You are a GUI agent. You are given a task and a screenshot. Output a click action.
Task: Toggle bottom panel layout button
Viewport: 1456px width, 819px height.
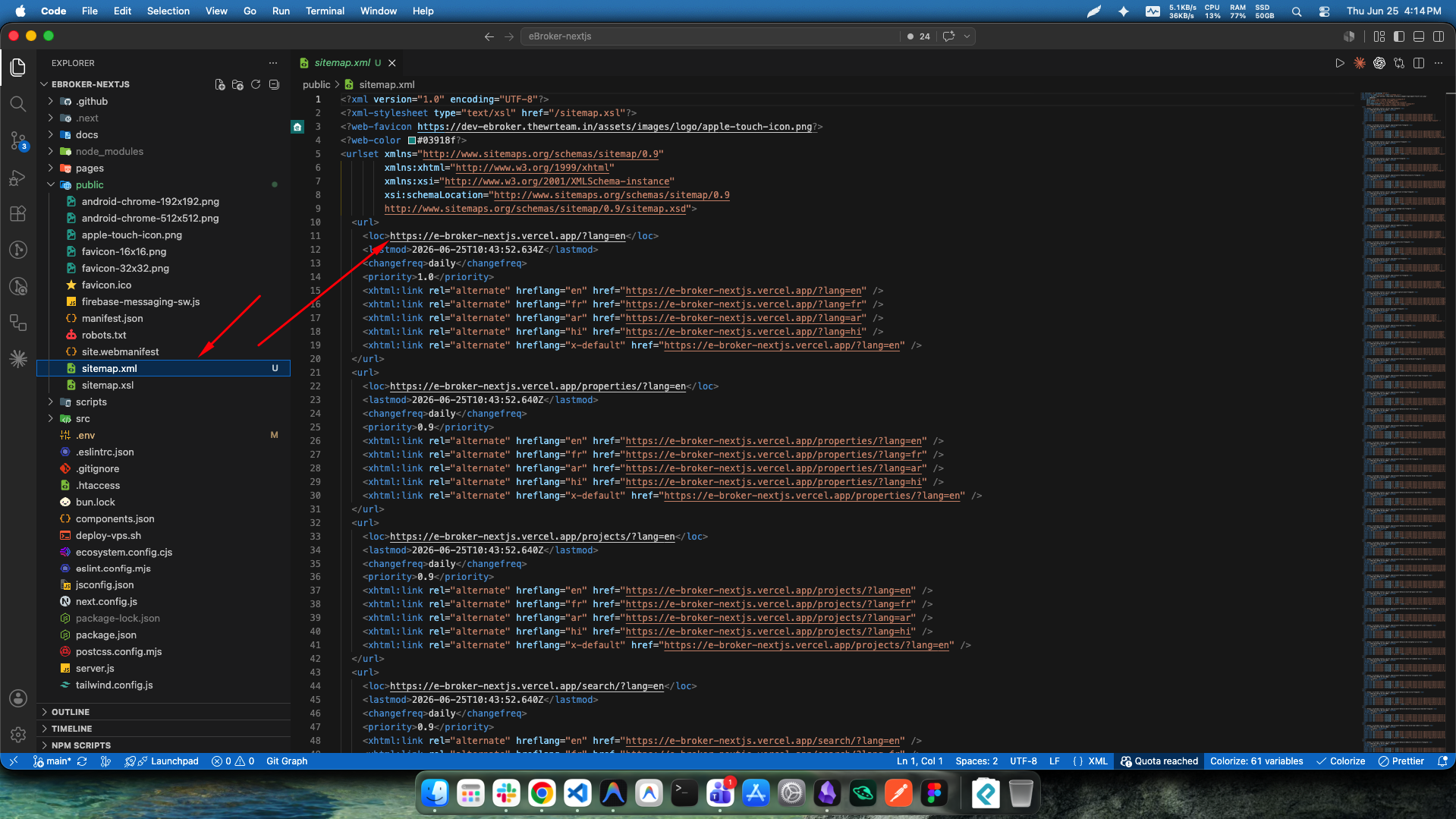(x=1419, y=36)
